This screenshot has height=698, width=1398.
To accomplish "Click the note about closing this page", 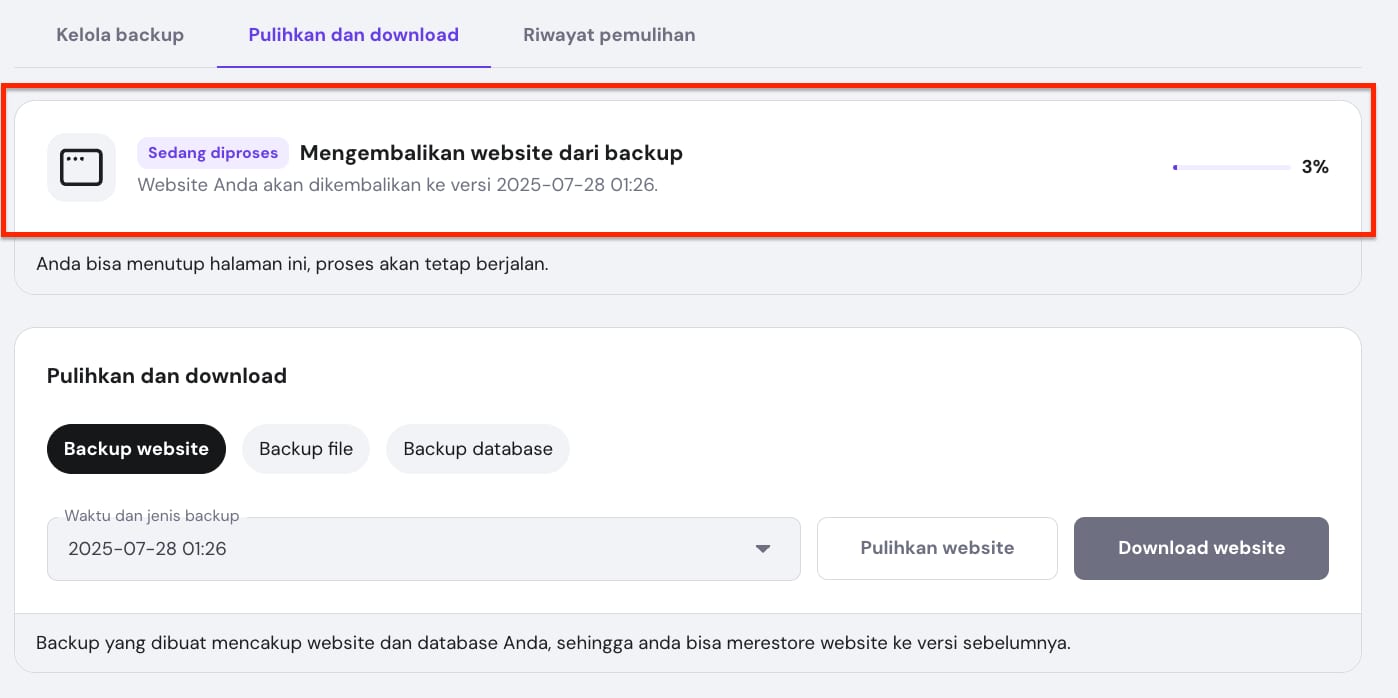I will tap(292, 266).
